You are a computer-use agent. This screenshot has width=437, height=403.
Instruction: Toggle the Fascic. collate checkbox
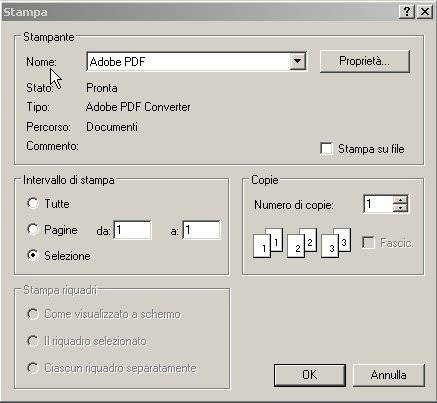point(368,242)
